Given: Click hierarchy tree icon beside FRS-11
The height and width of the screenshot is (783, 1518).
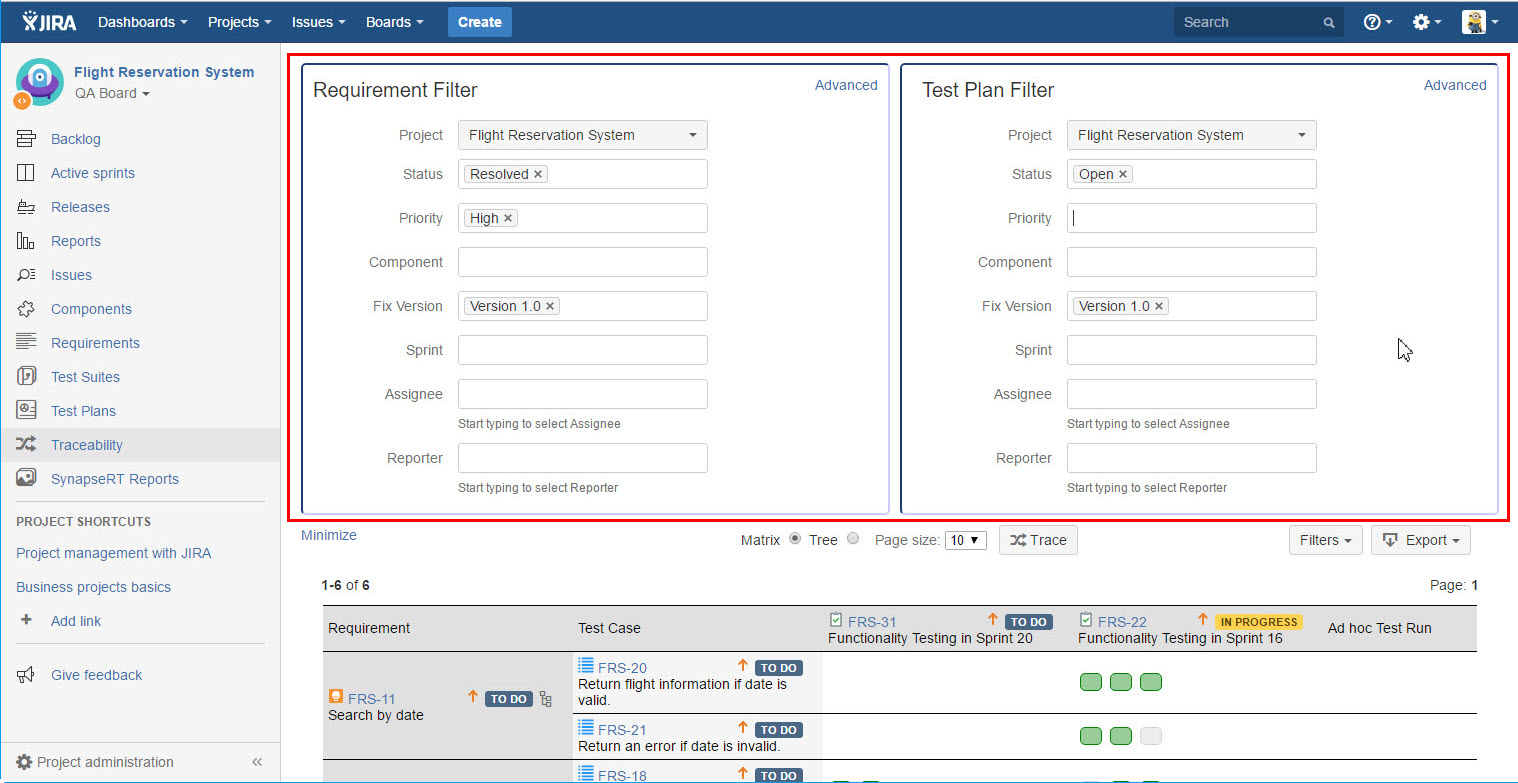Looking at the screenshot, I should [546, 699].
